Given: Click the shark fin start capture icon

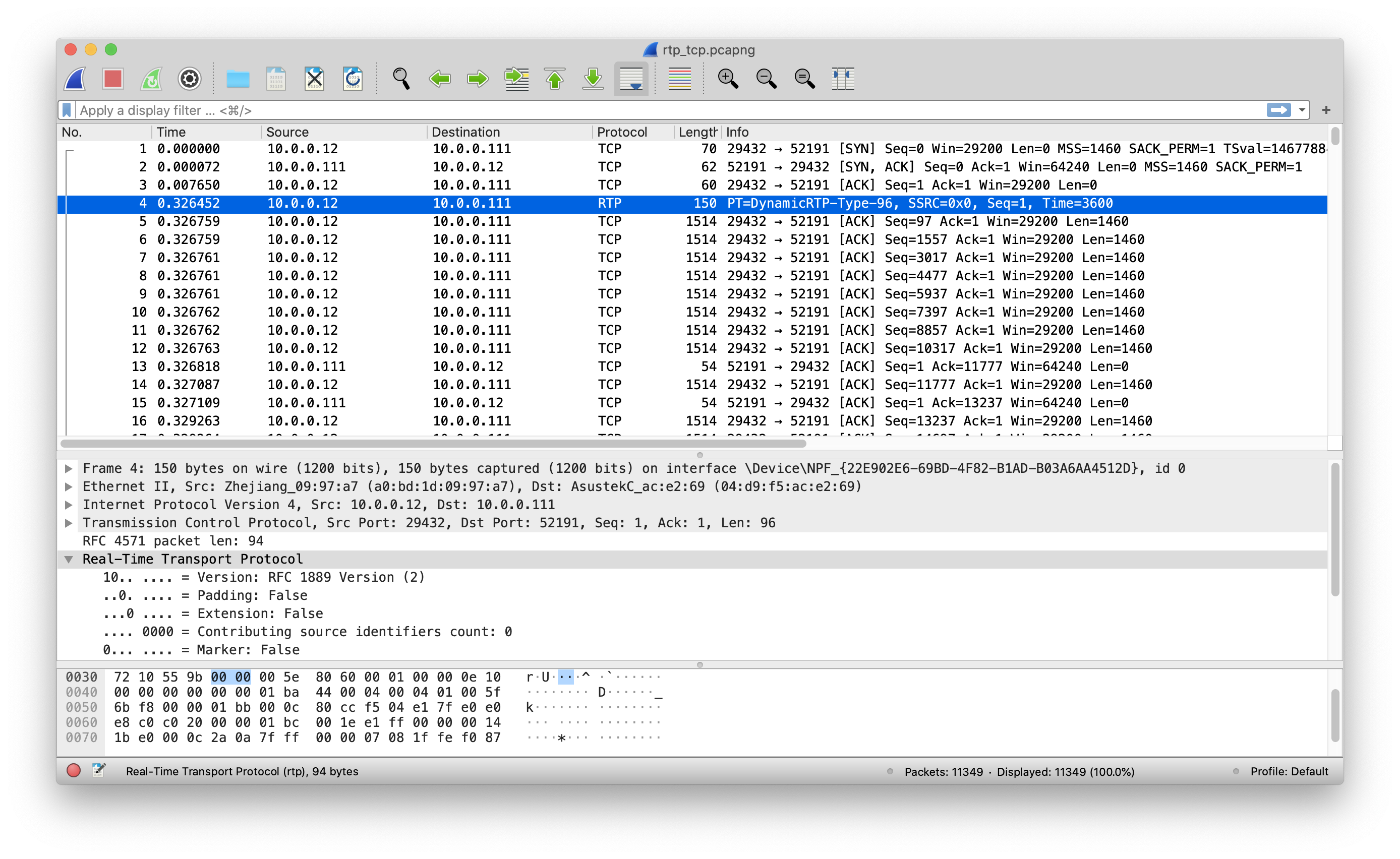Looking at the screenshot, I should click(75, 79).
